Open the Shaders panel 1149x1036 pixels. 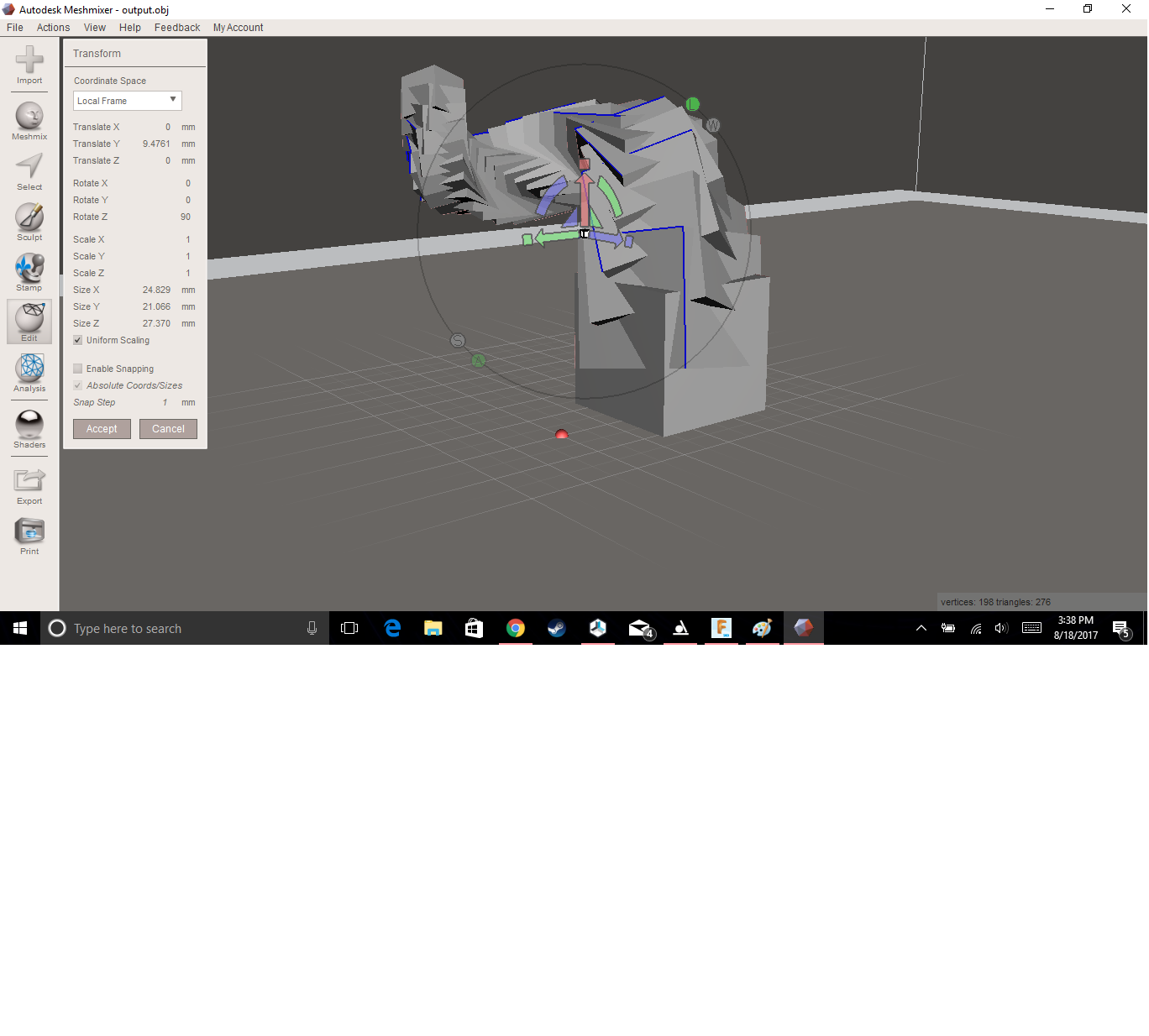pyautogui.click(x=29, y=429)
